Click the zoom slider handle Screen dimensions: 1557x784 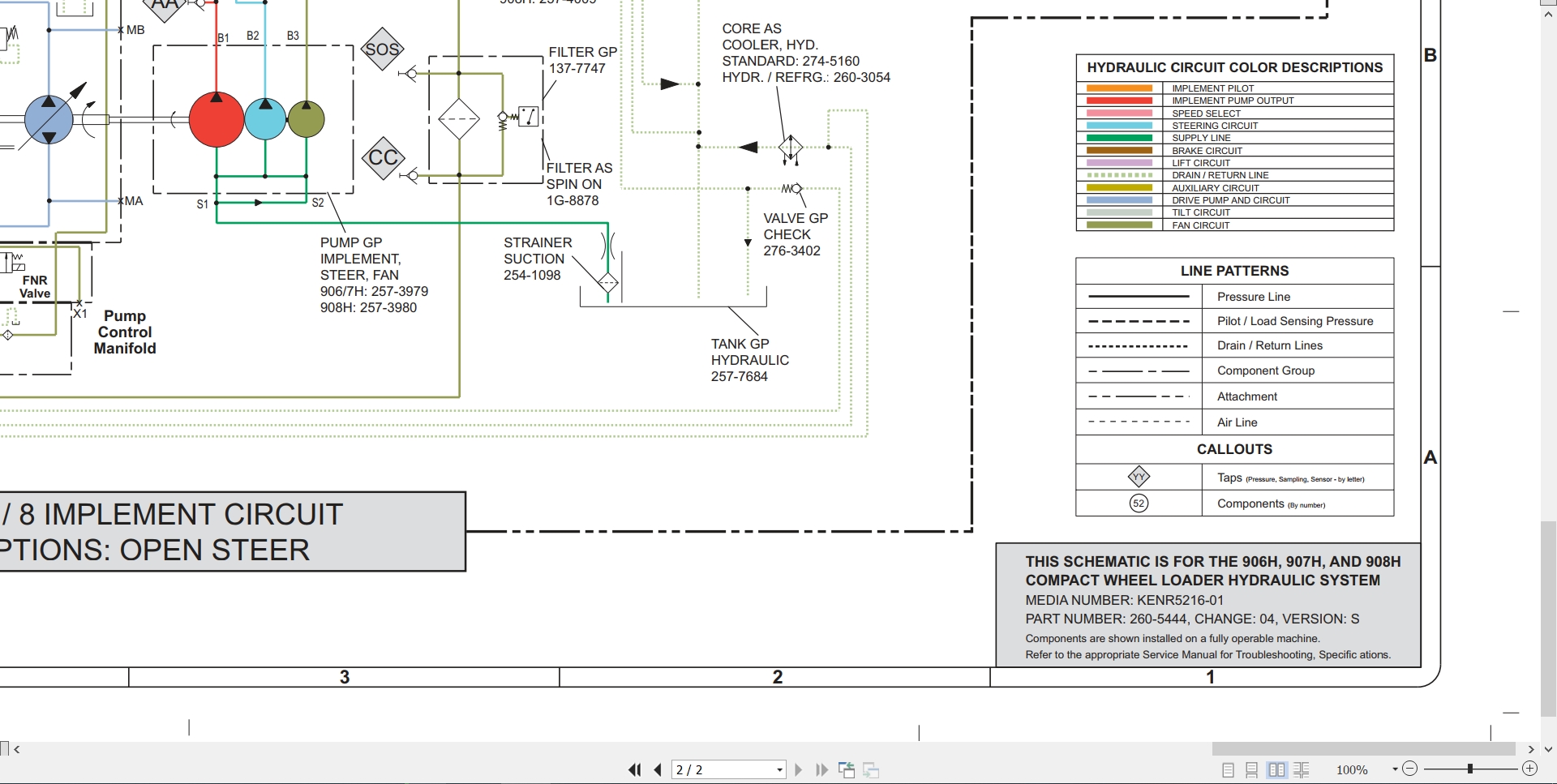[1469, 768]
